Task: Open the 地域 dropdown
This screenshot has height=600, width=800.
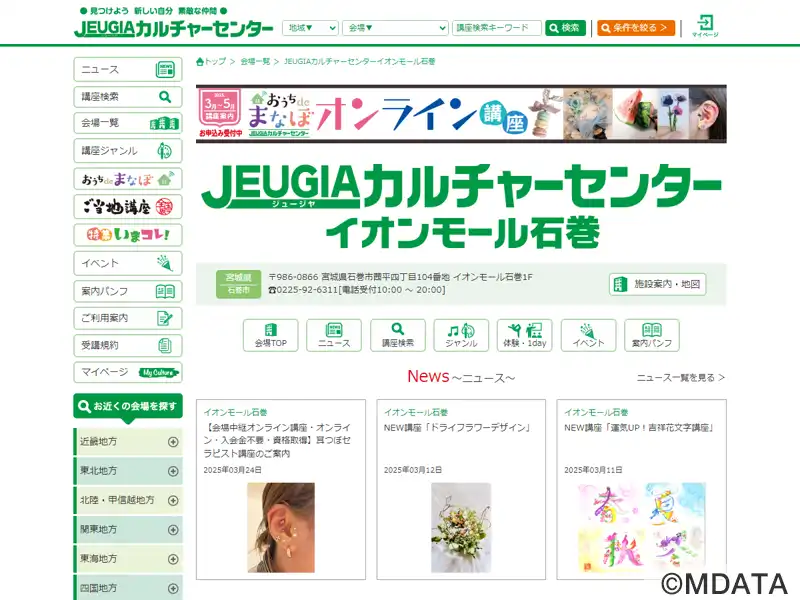Action: point(310,28)
